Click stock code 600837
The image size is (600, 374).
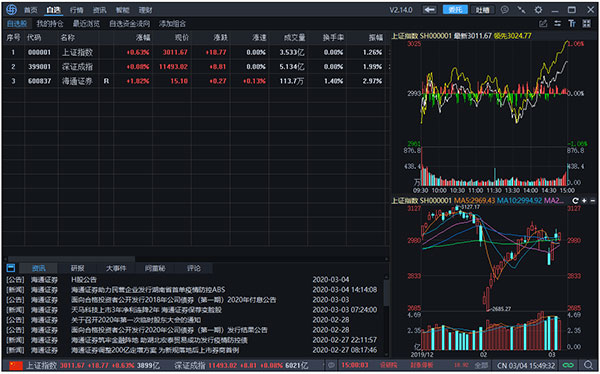pos(39,81)
